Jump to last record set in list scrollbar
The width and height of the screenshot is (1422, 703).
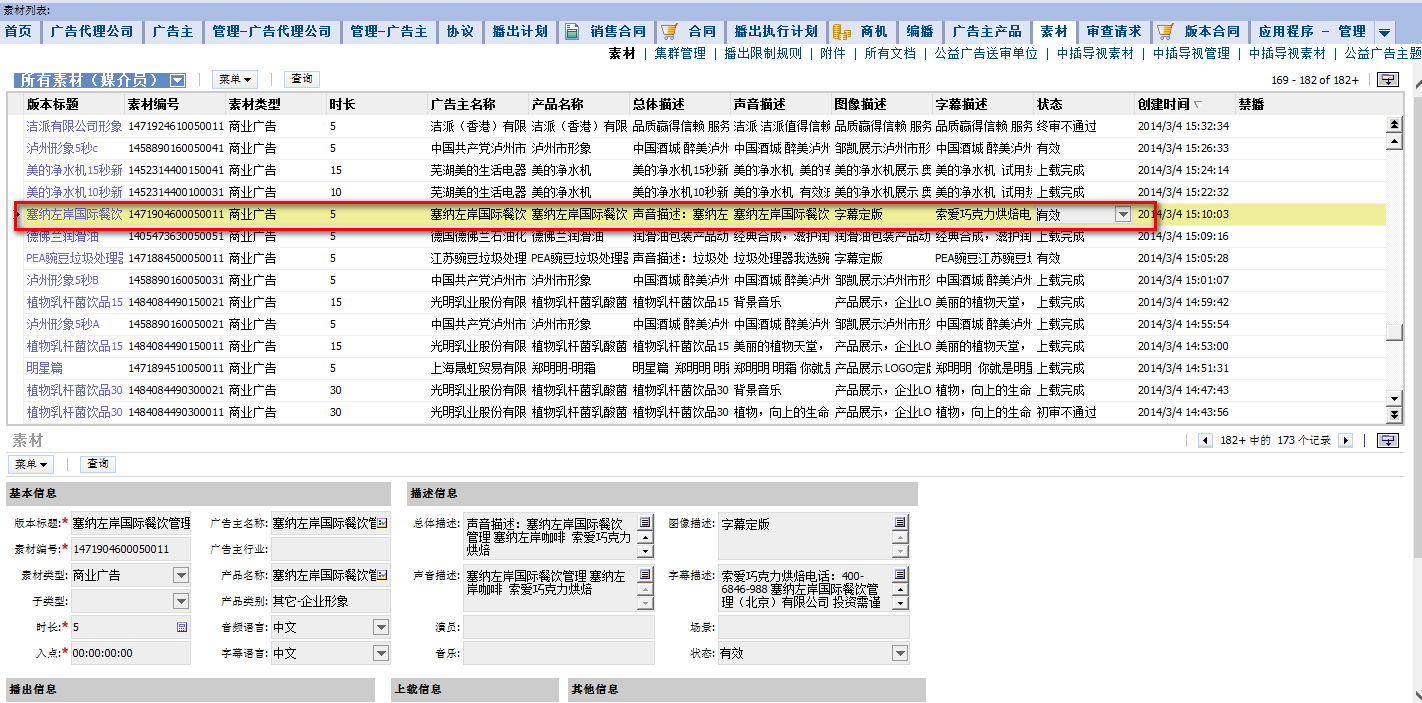point(1394,414)
